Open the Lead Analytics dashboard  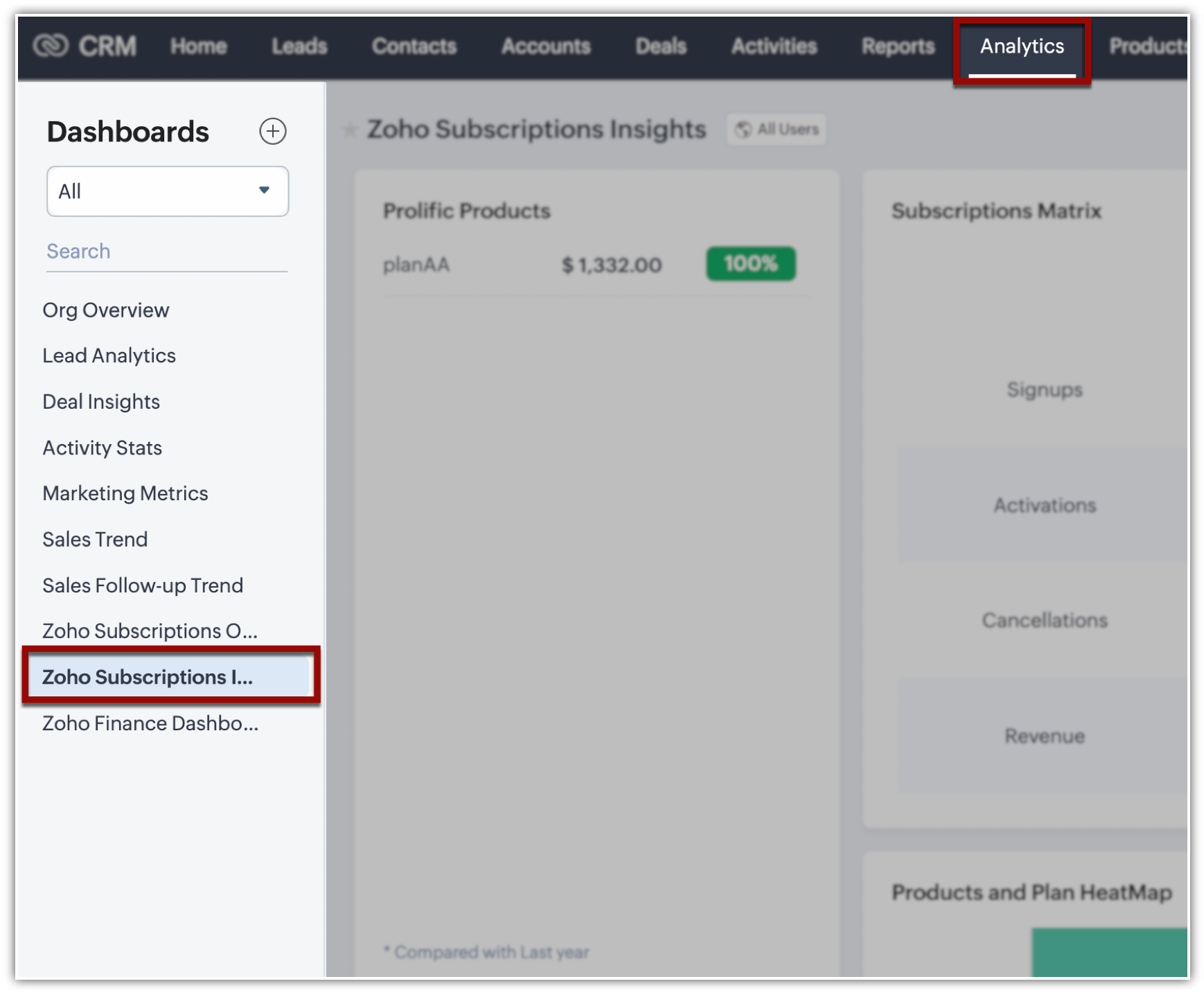point(109,356)
